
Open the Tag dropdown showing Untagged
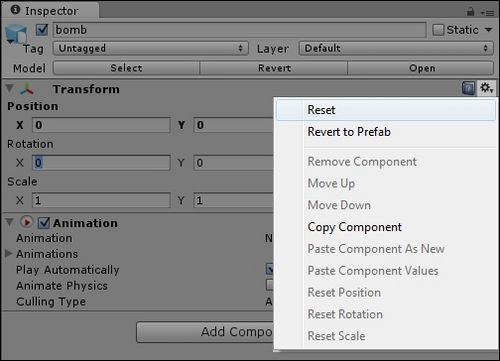151,48
